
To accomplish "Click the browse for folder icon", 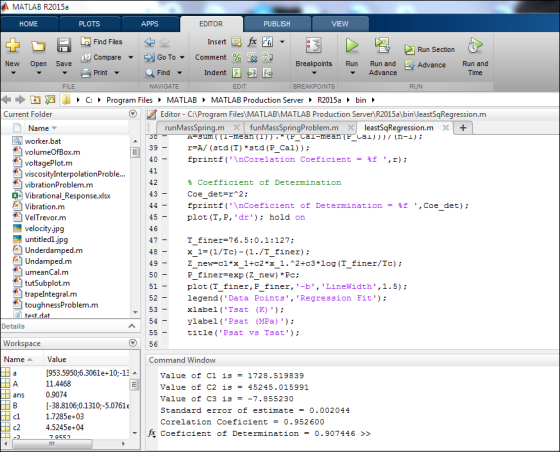I will click(50, 100).
